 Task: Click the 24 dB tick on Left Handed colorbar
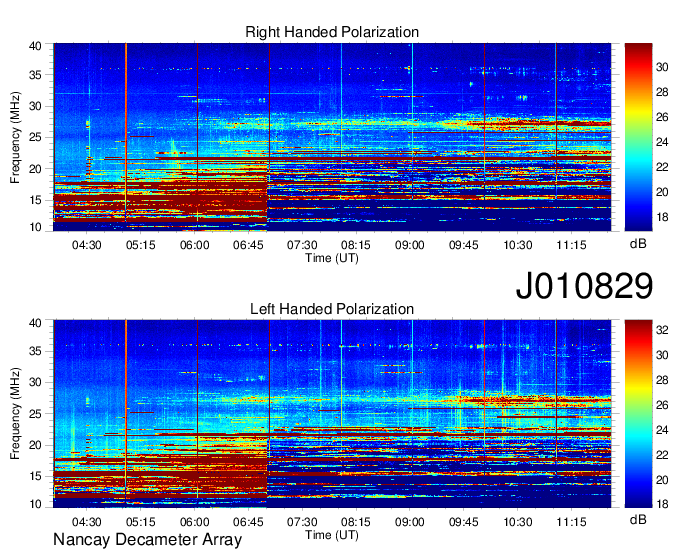coord(662,430)
